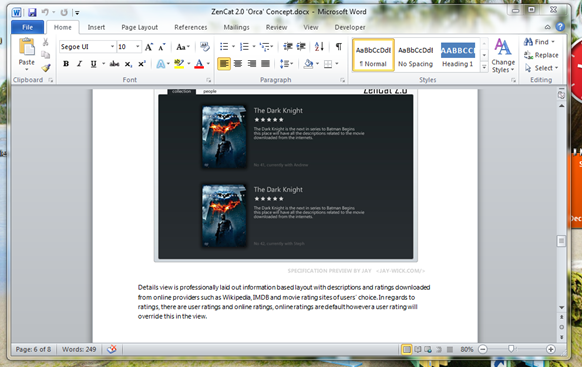Click the zoom in plus button

551,349
